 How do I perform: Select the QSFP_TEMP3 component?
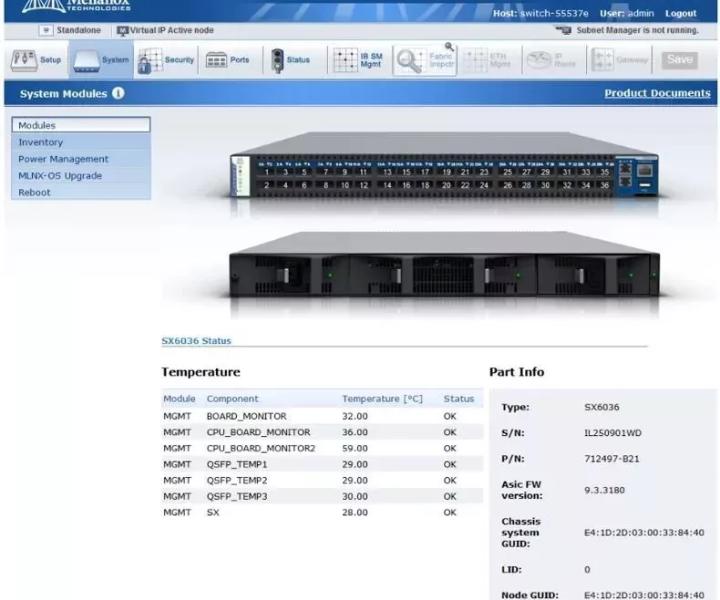[x=237, y=497]
